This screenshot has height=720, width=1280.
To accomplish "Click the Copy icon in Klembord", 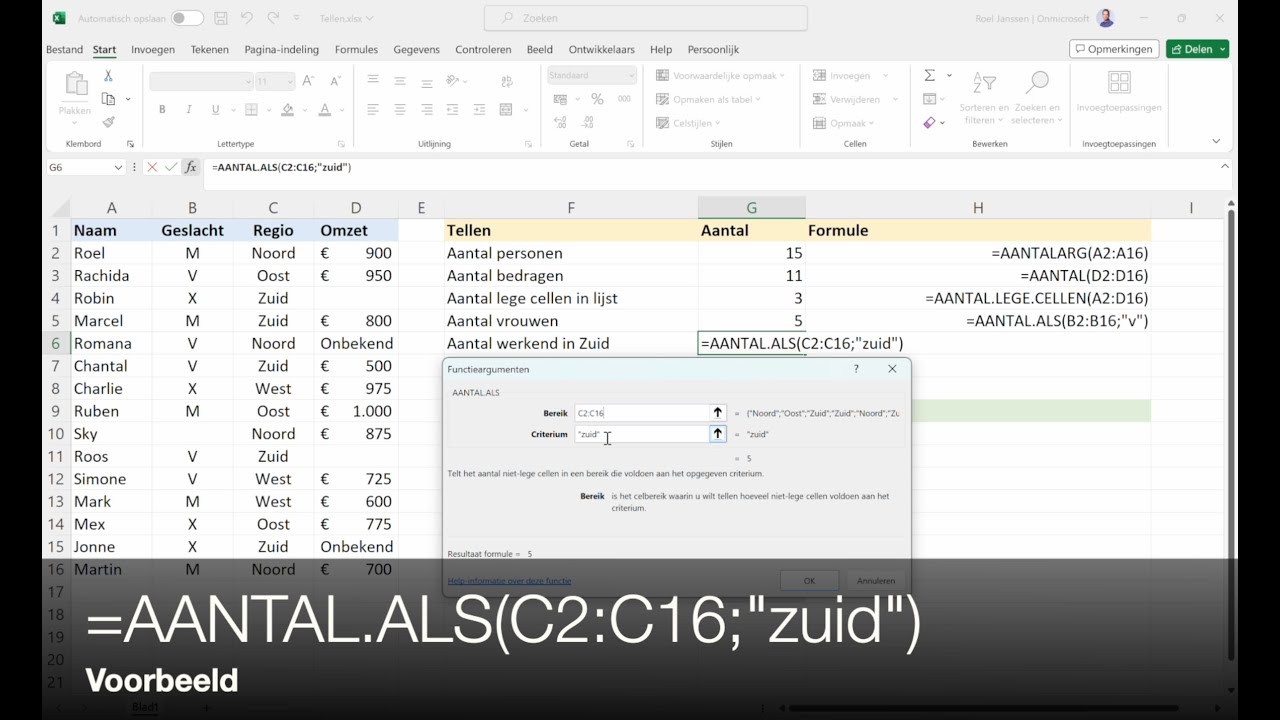I will tap(109, 99).
